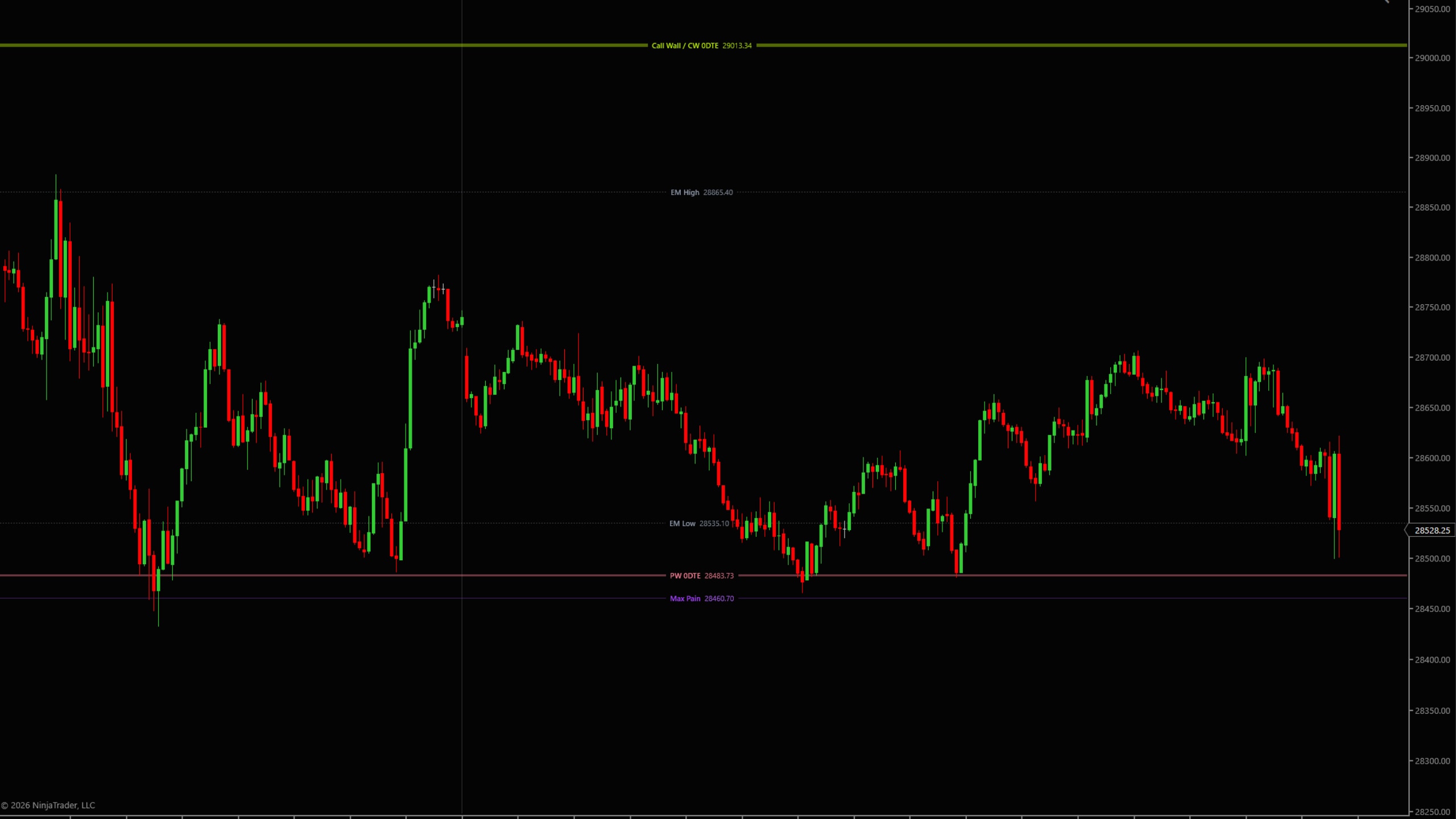This screenshot has height=819, width=1456.
Task: Click the 28400.00 price axis label
Action: (x=1432, y=660)
